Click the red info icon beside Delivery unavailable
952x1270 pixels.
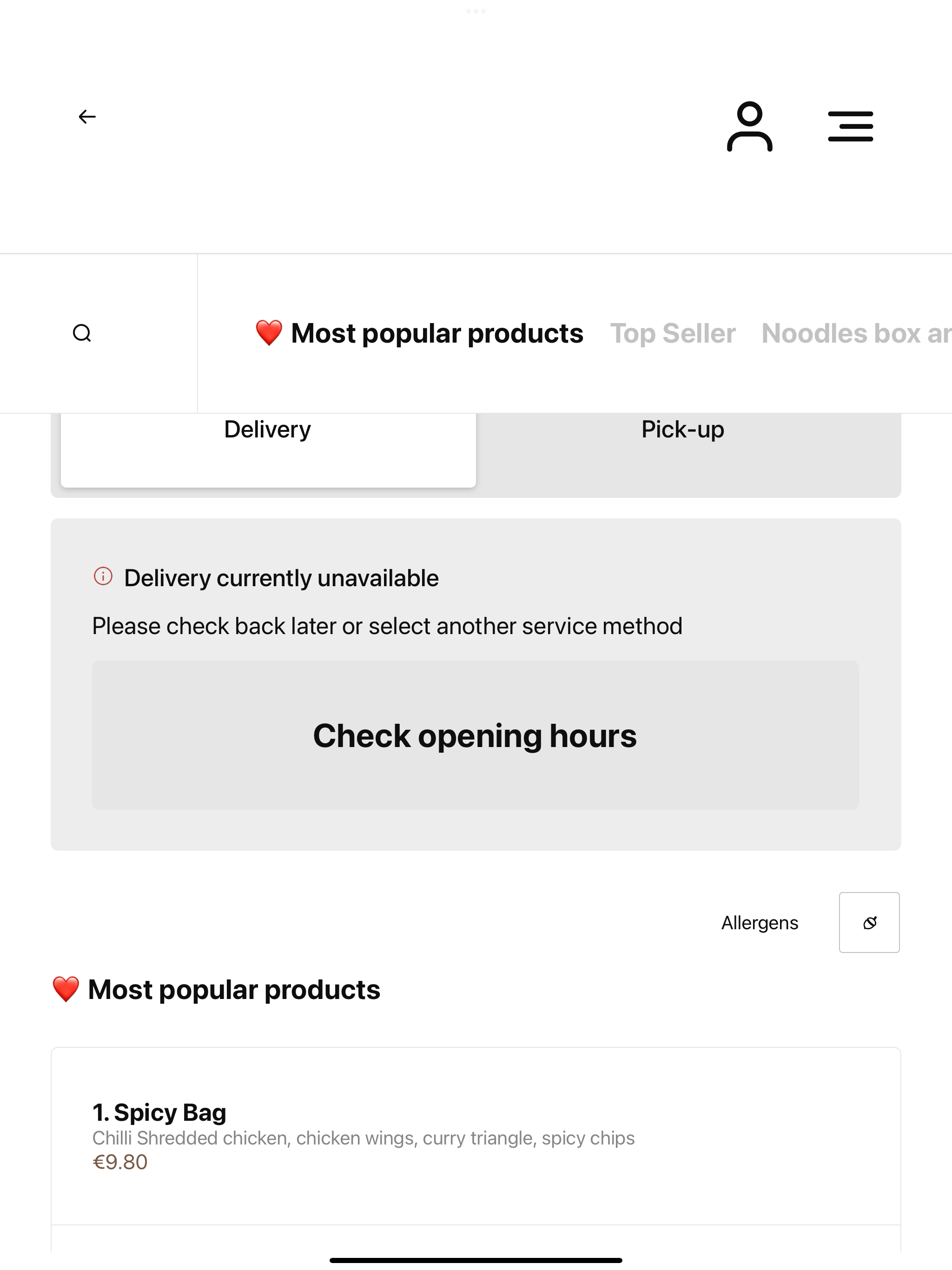(103, 576)
